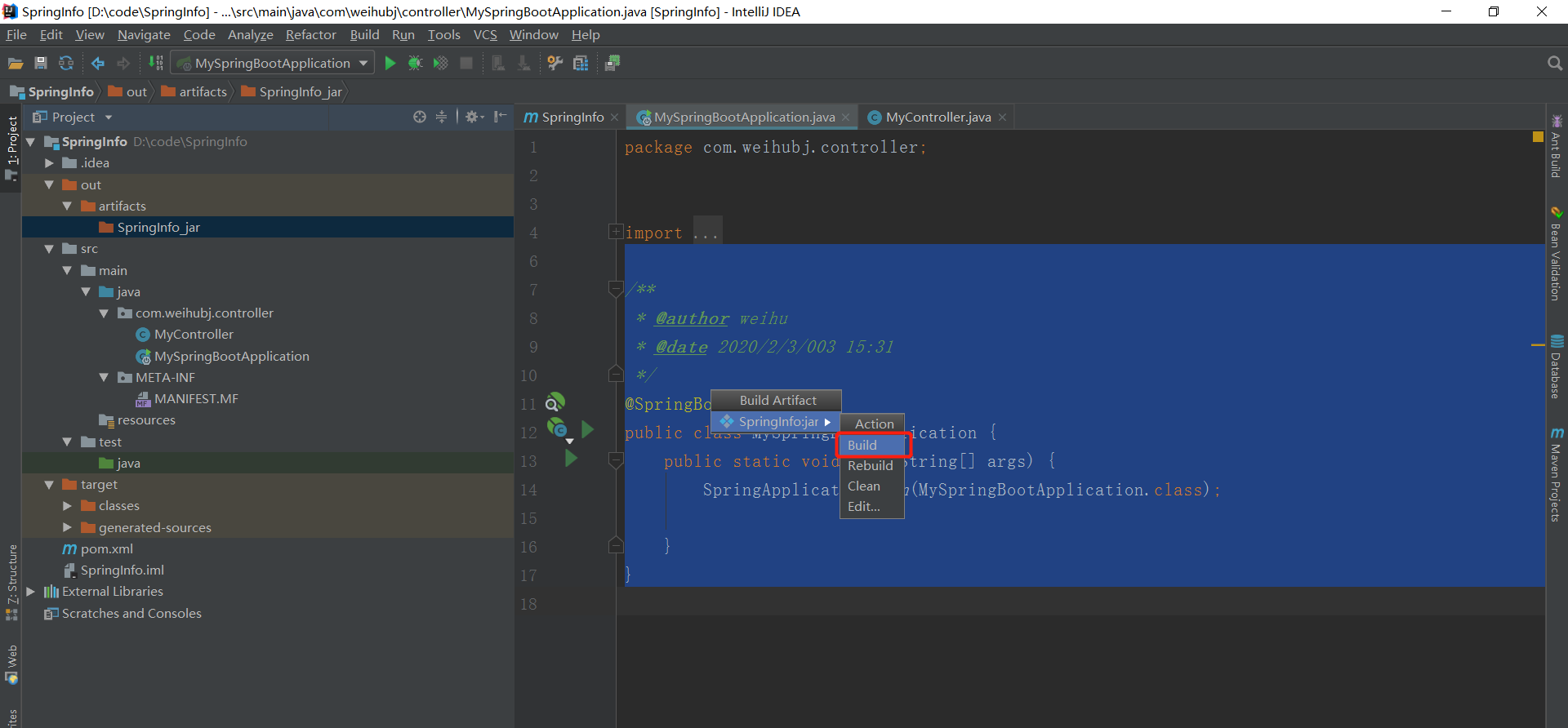
Task: Expand the classes folder
Action: (x=67, y=506)
